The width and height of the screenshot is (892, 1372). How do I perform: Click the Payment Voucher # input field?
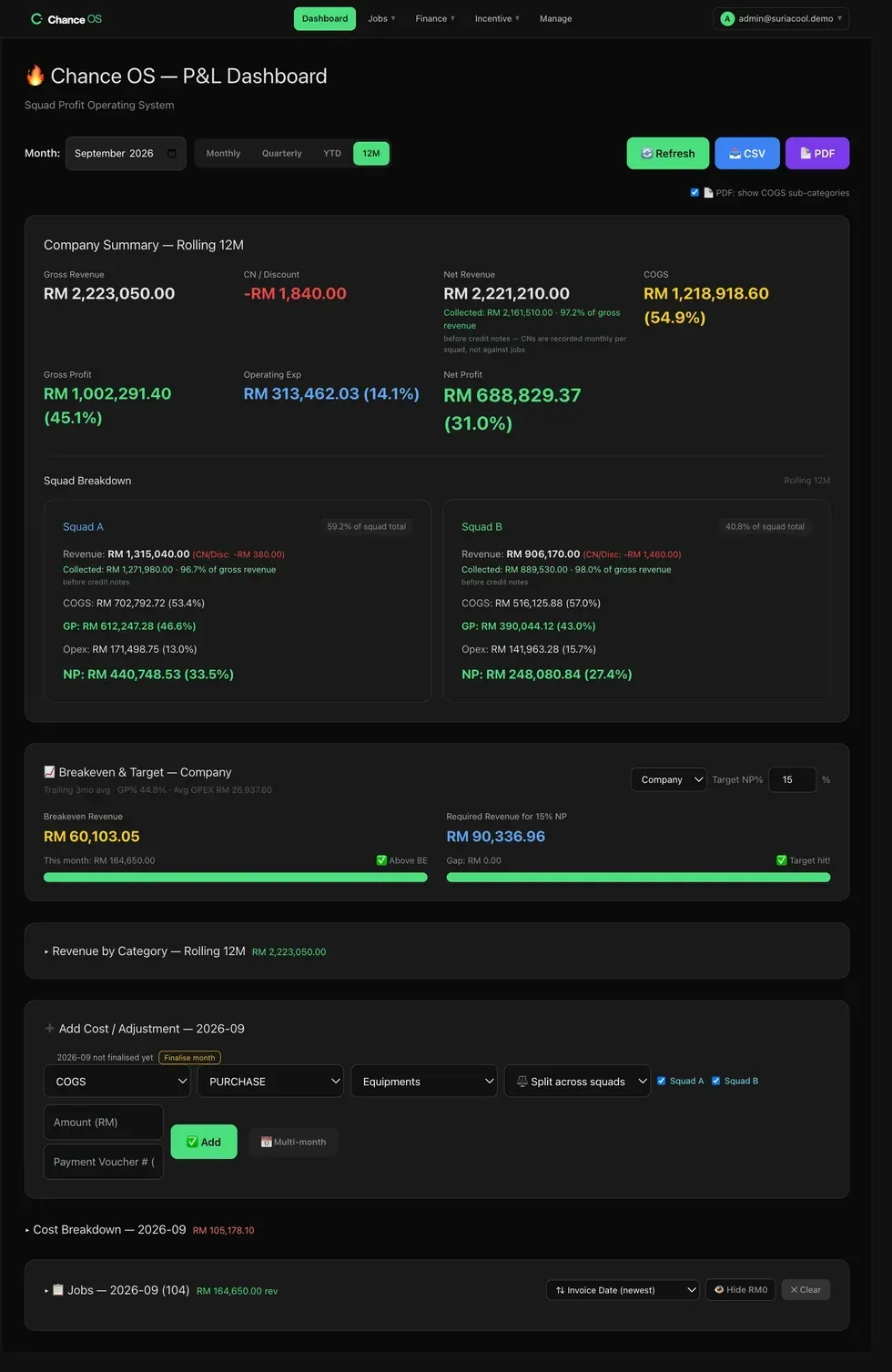[x=104, y=1162]
